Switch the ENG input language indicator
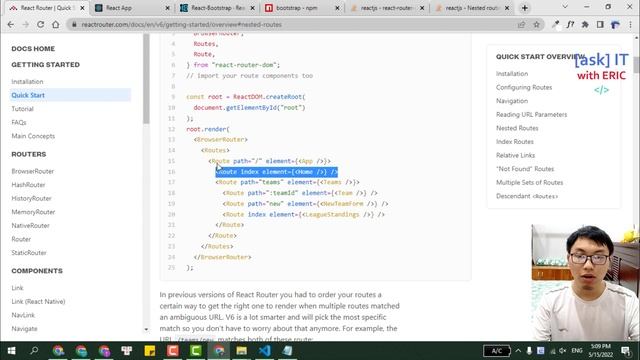 (x=577, y=351)
